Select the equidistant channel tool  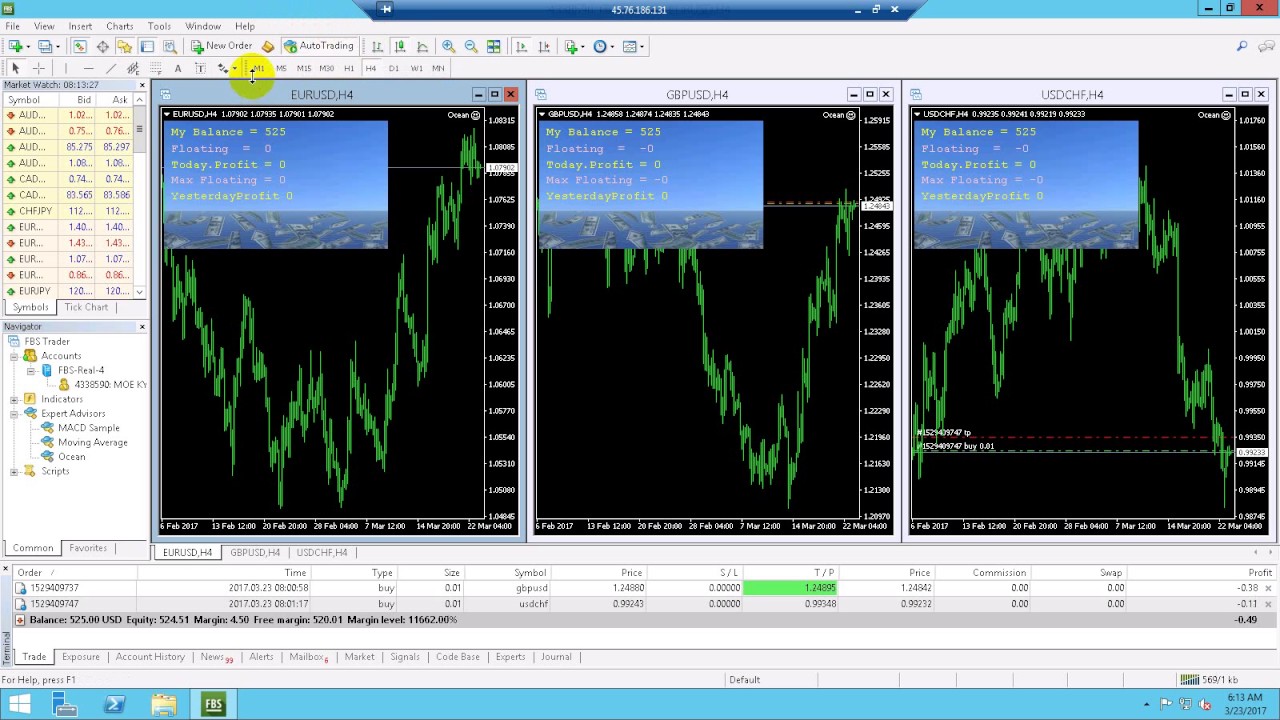pos(133,68)
